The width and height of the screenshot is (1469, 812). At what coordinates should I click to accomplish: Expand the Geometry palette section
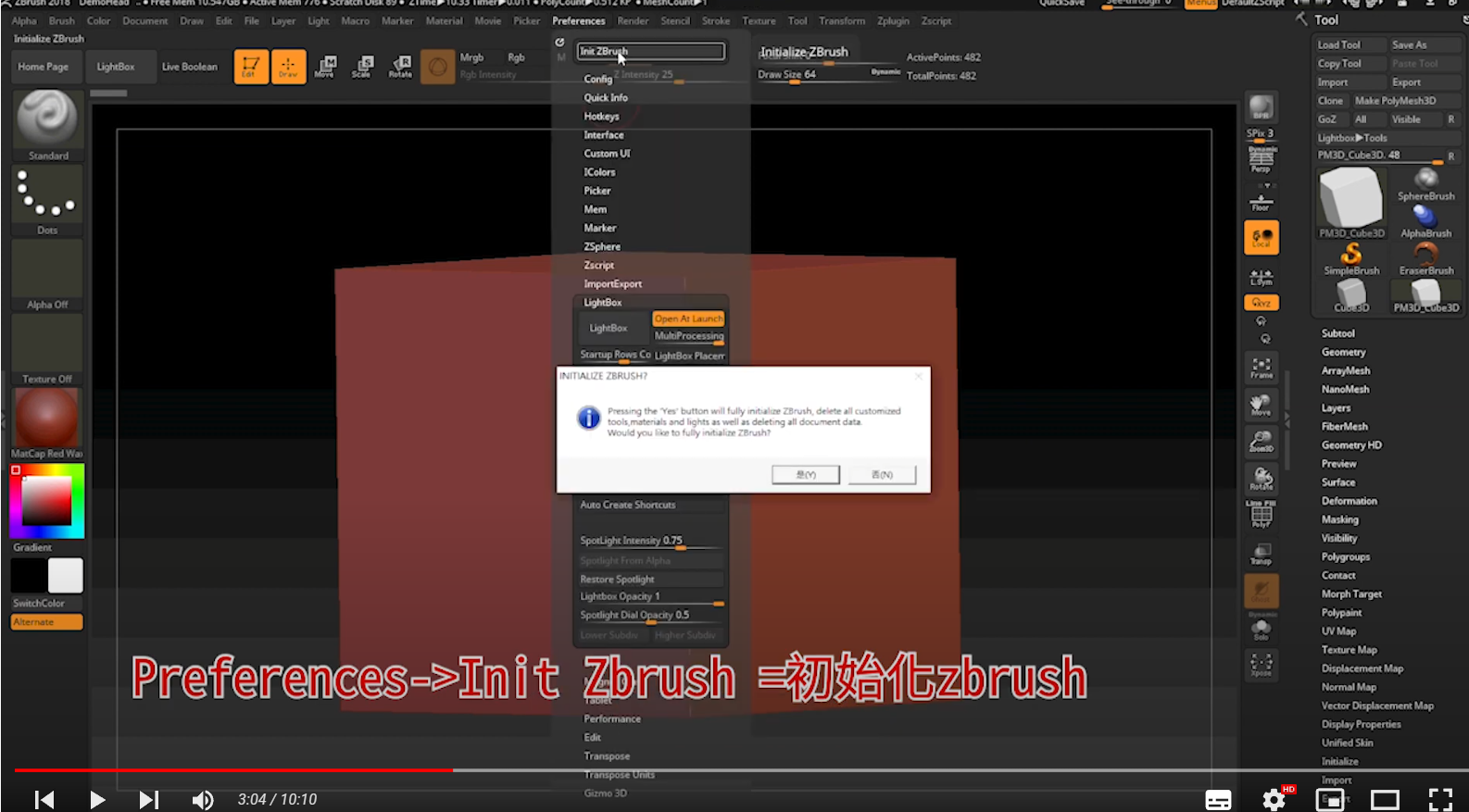[x=1343, y=352]
